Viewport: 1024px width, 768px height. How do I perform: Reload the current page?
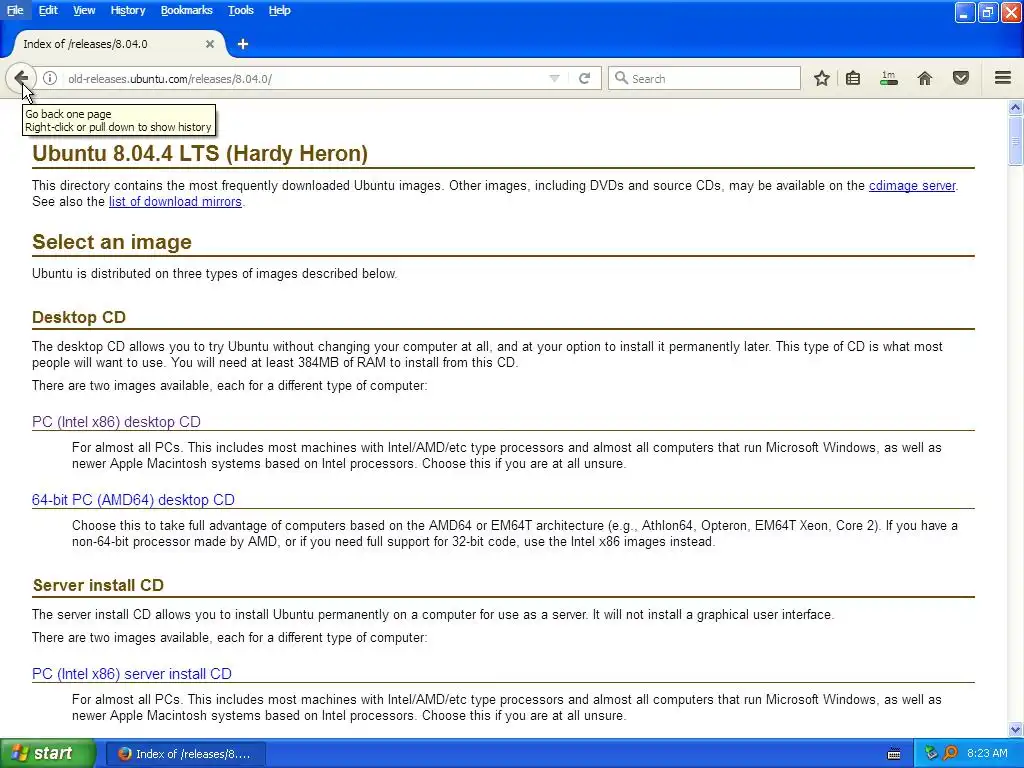(584, 78)
